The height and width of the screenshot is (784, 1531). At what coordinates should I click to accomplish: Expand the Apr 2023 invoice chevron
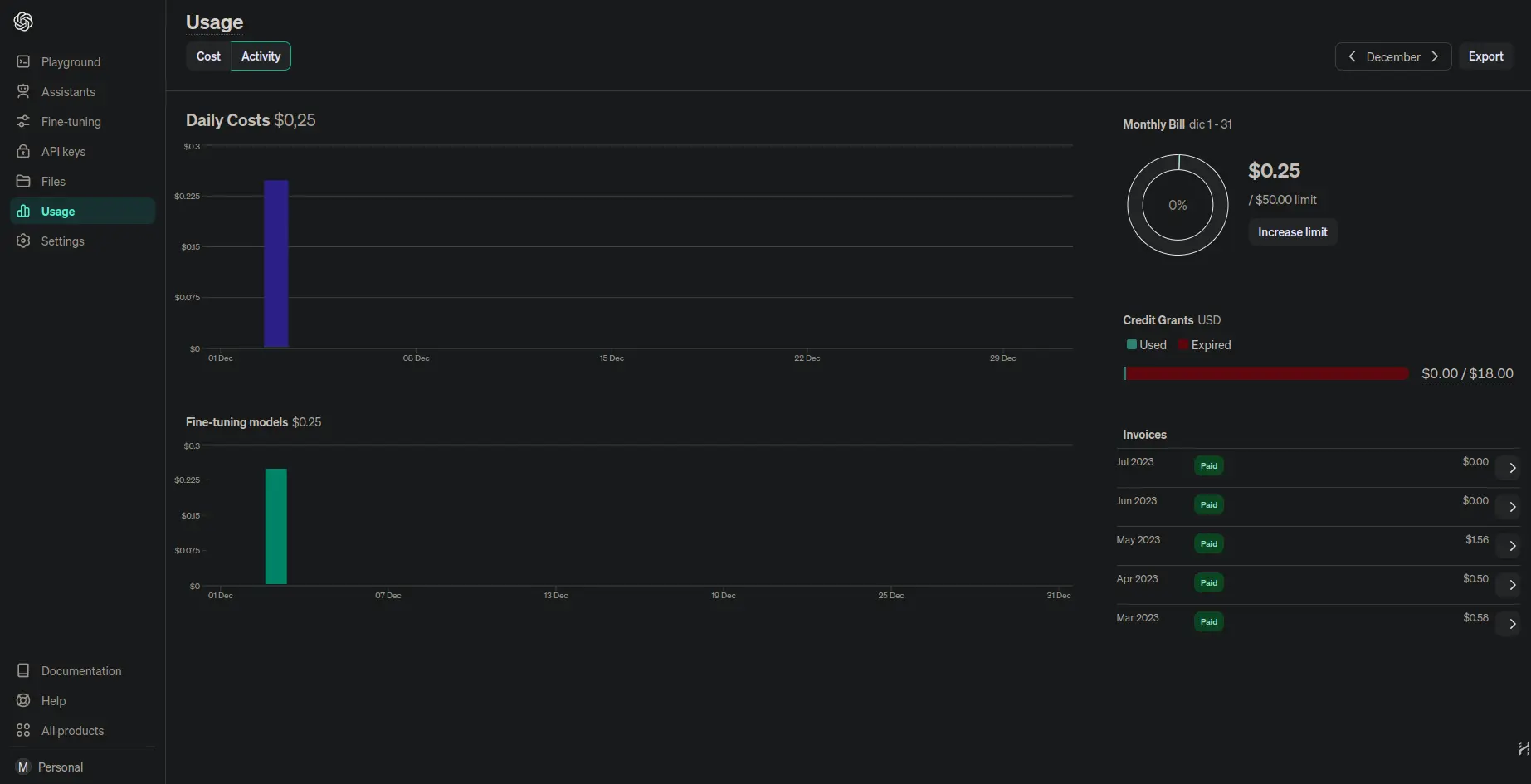[1512, 585]
